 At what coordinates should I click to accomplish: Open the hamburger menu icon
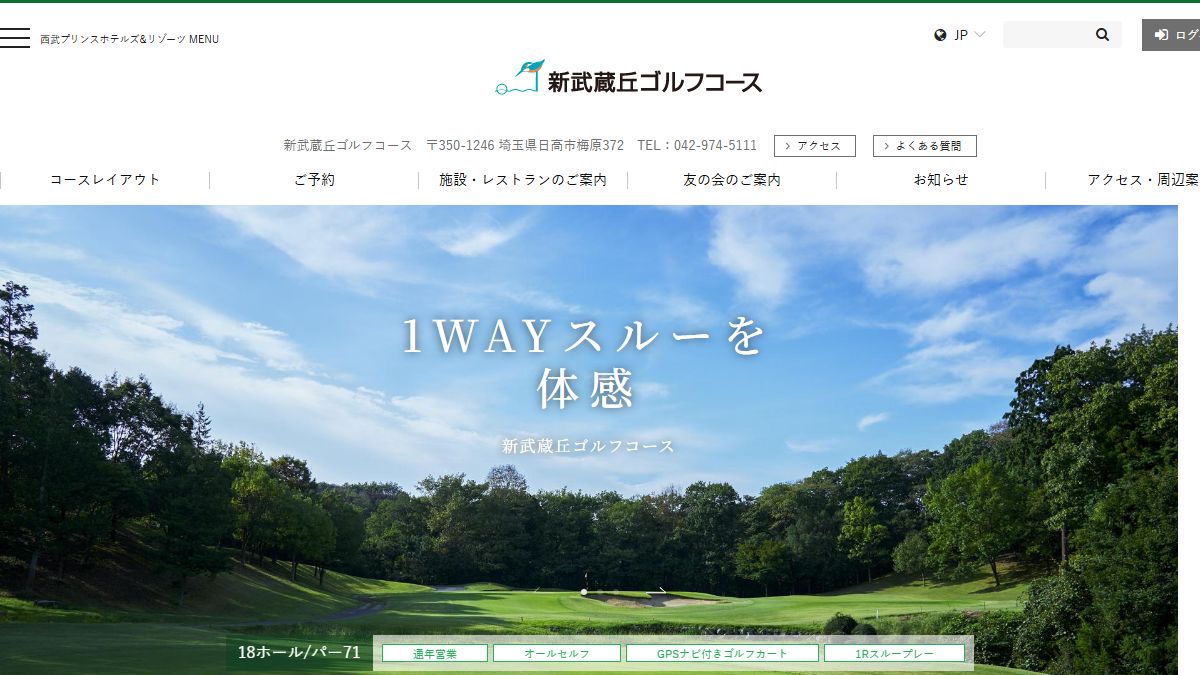(14, 38)
